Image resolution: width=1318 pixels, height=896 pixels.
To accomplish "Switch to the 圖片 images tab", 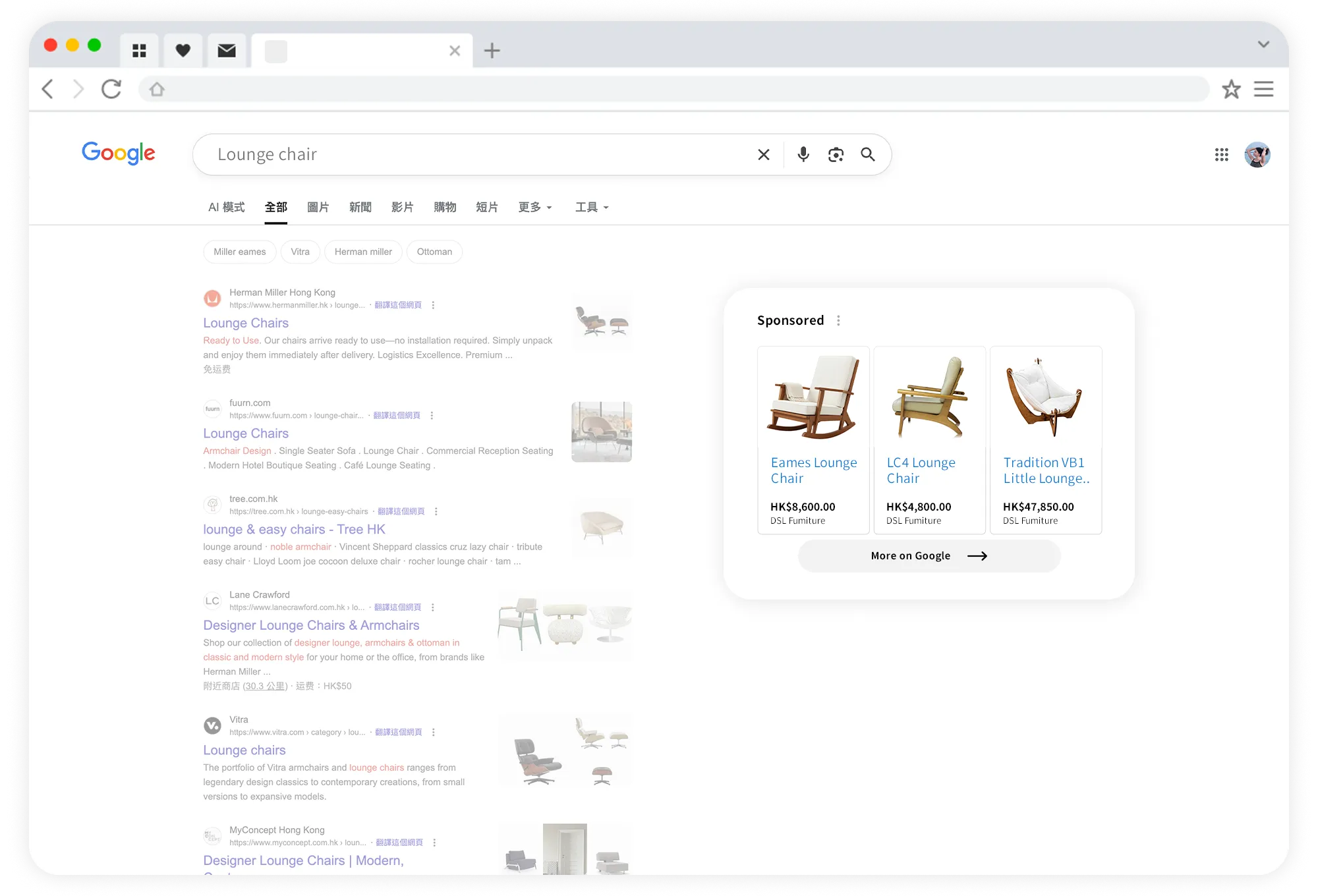I will (x=318, y=208).
